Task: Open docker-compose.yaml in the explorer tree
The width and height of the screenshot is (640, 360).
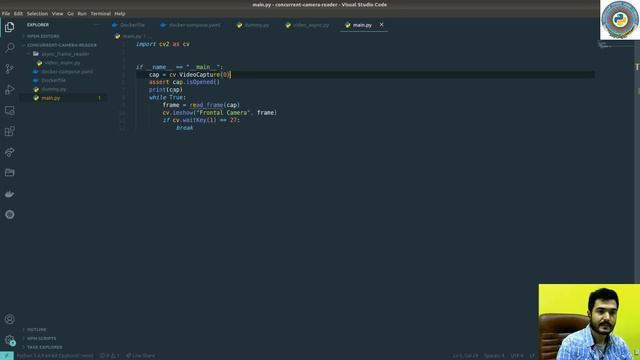Action: point(63,71)
